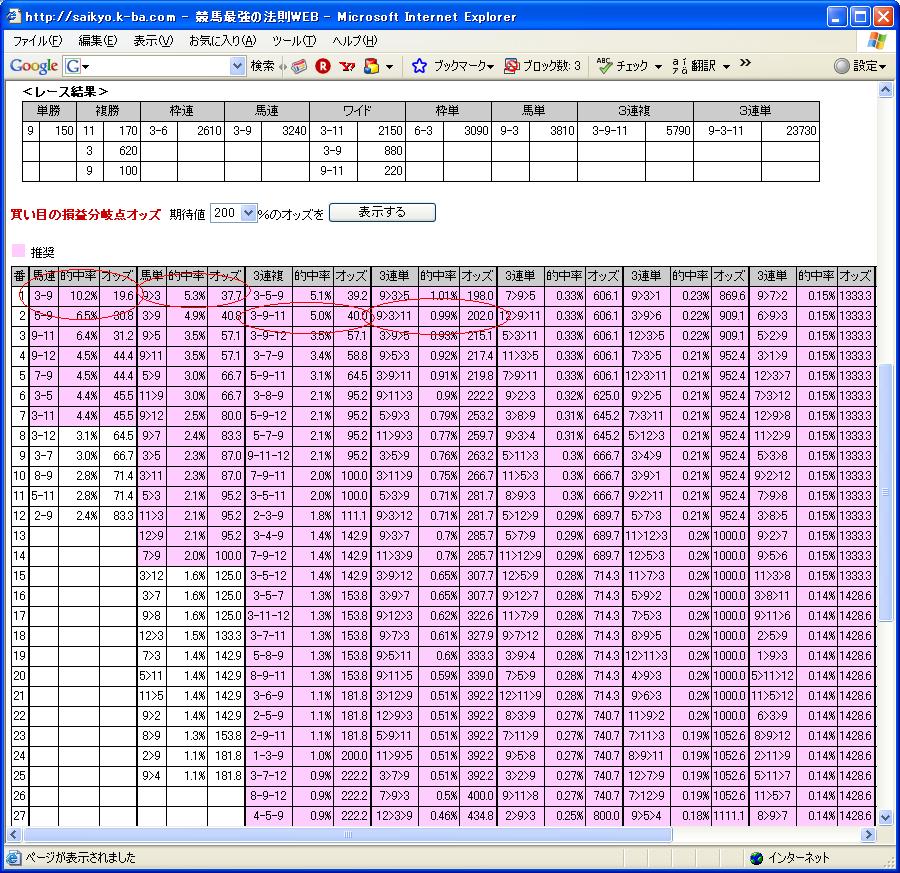Open the 表示(V) menu

click(153, 41)
